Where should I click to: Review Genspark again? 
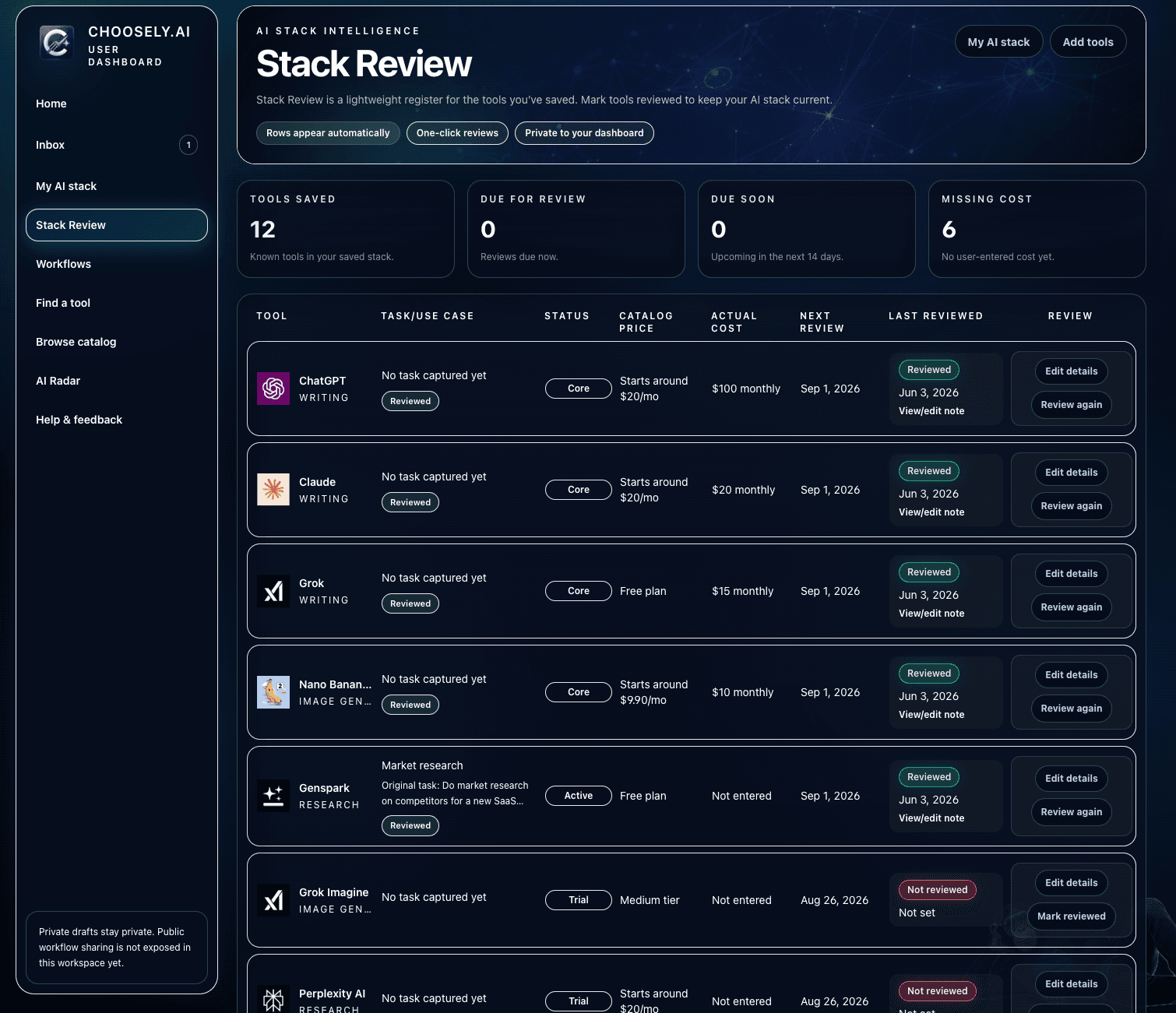coord(1071,812)
